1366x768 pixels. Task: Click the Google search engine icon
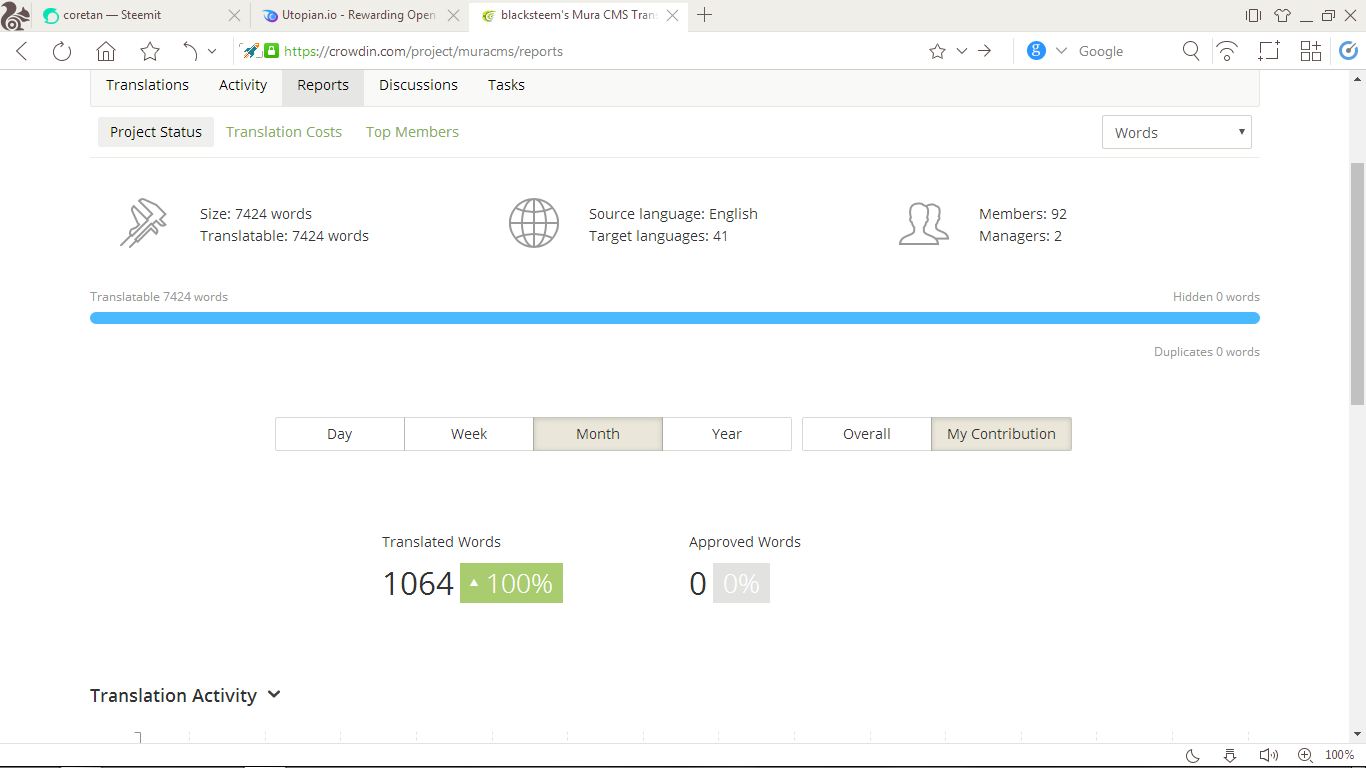coord(1037,51)
